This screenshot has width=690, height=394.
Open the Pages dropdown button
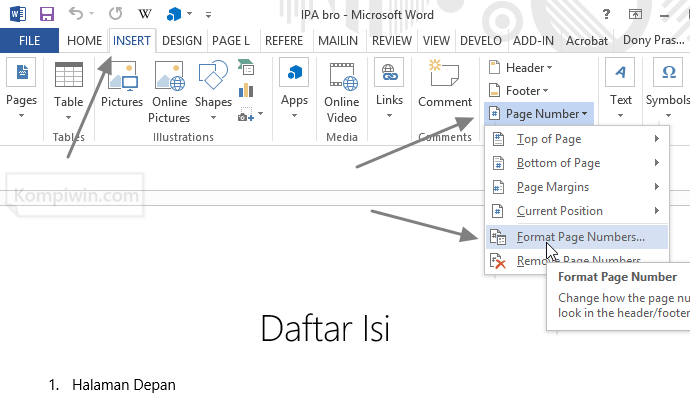[22, 88]
